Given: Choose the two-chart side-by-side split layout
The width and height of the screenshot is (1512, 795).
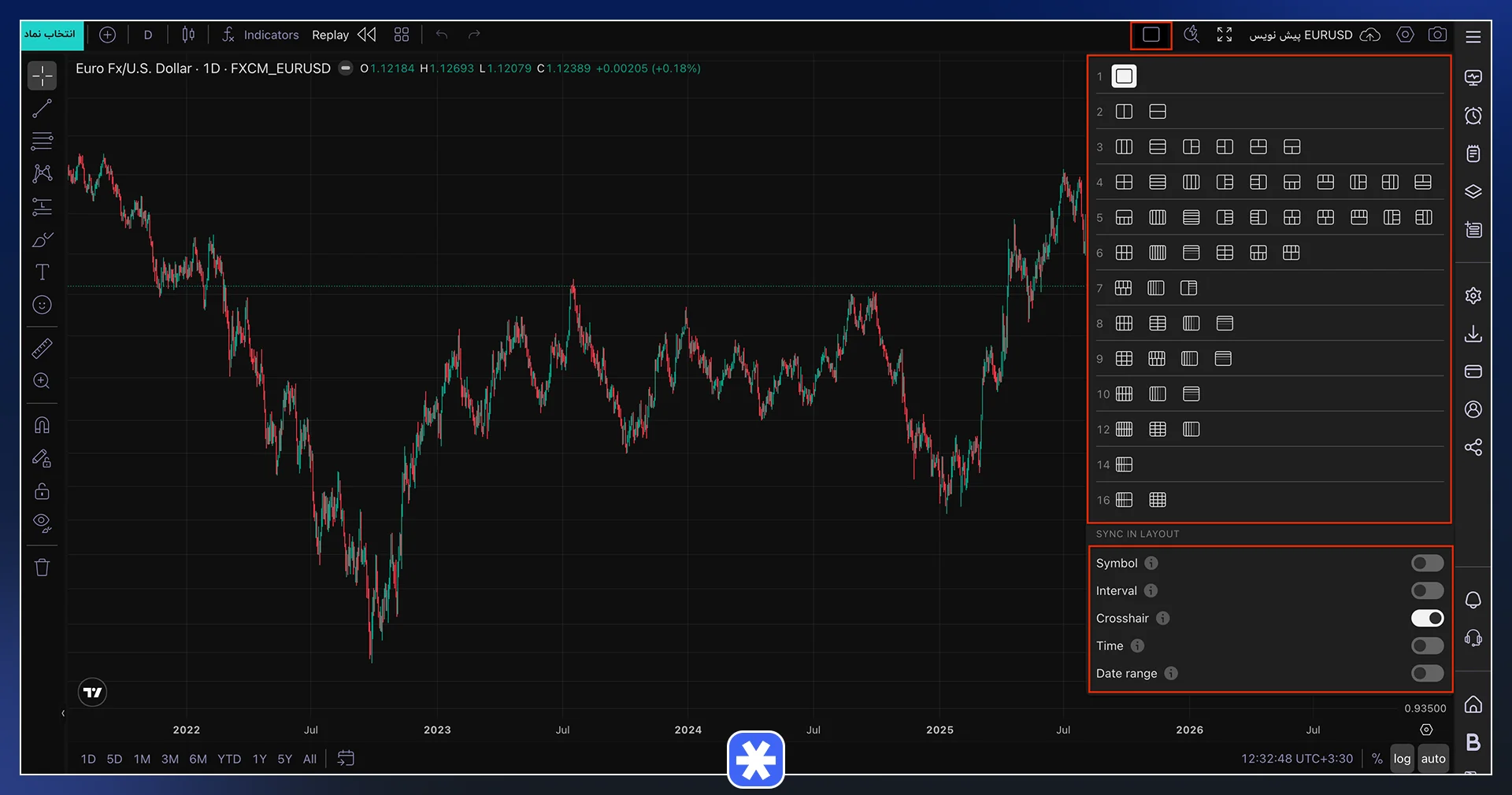Looking at the screenshot, I should coord(1124,112).
